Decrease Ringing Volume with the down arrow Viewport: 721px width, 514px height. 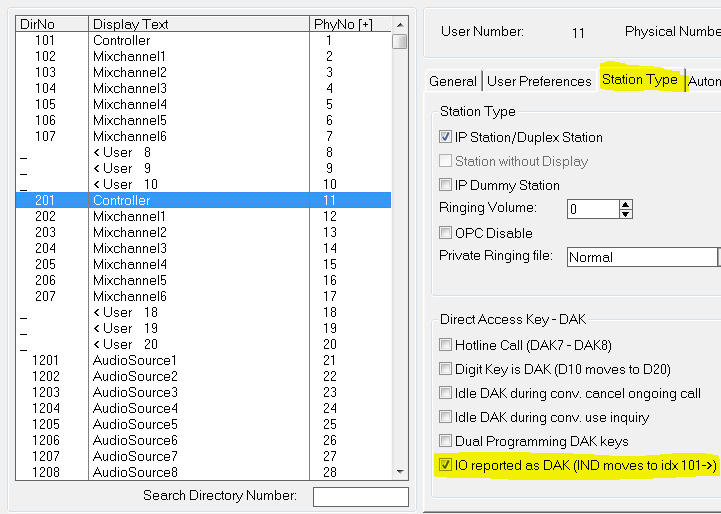point(626,214)
